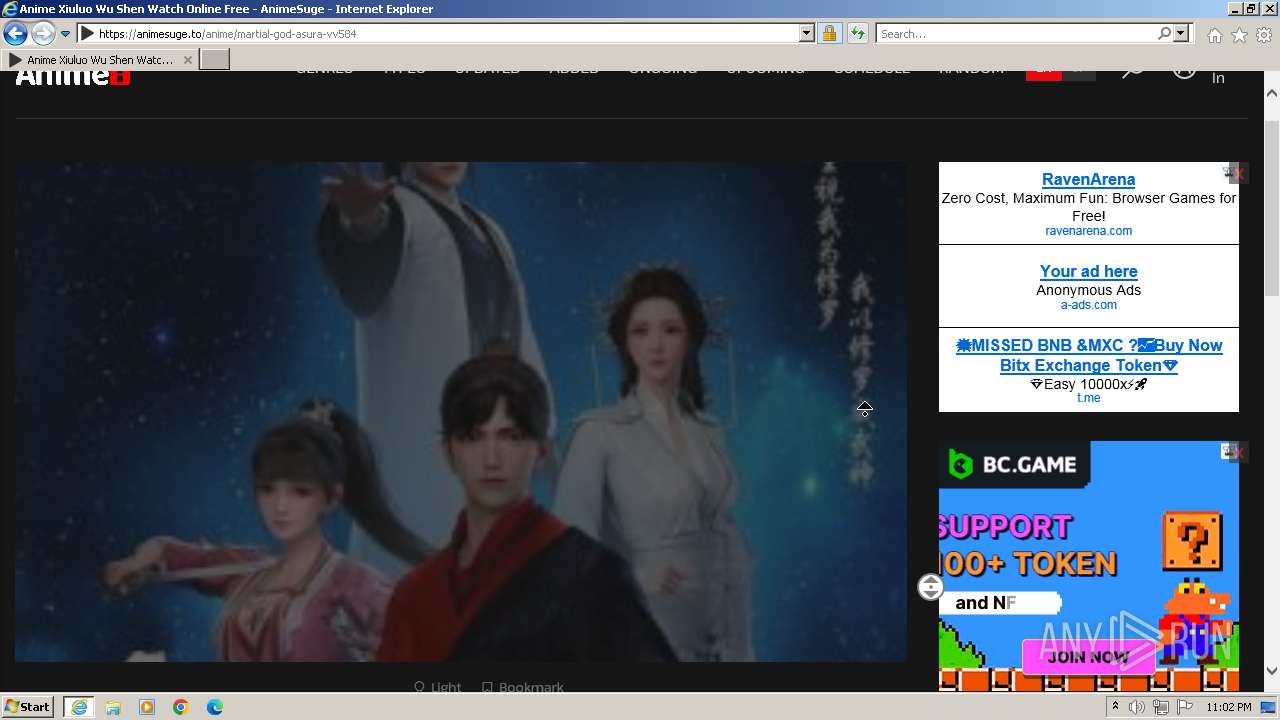Toggle the Light switch under the player
This screenshot has height=720, width=1280.
(x=437, y=687)
